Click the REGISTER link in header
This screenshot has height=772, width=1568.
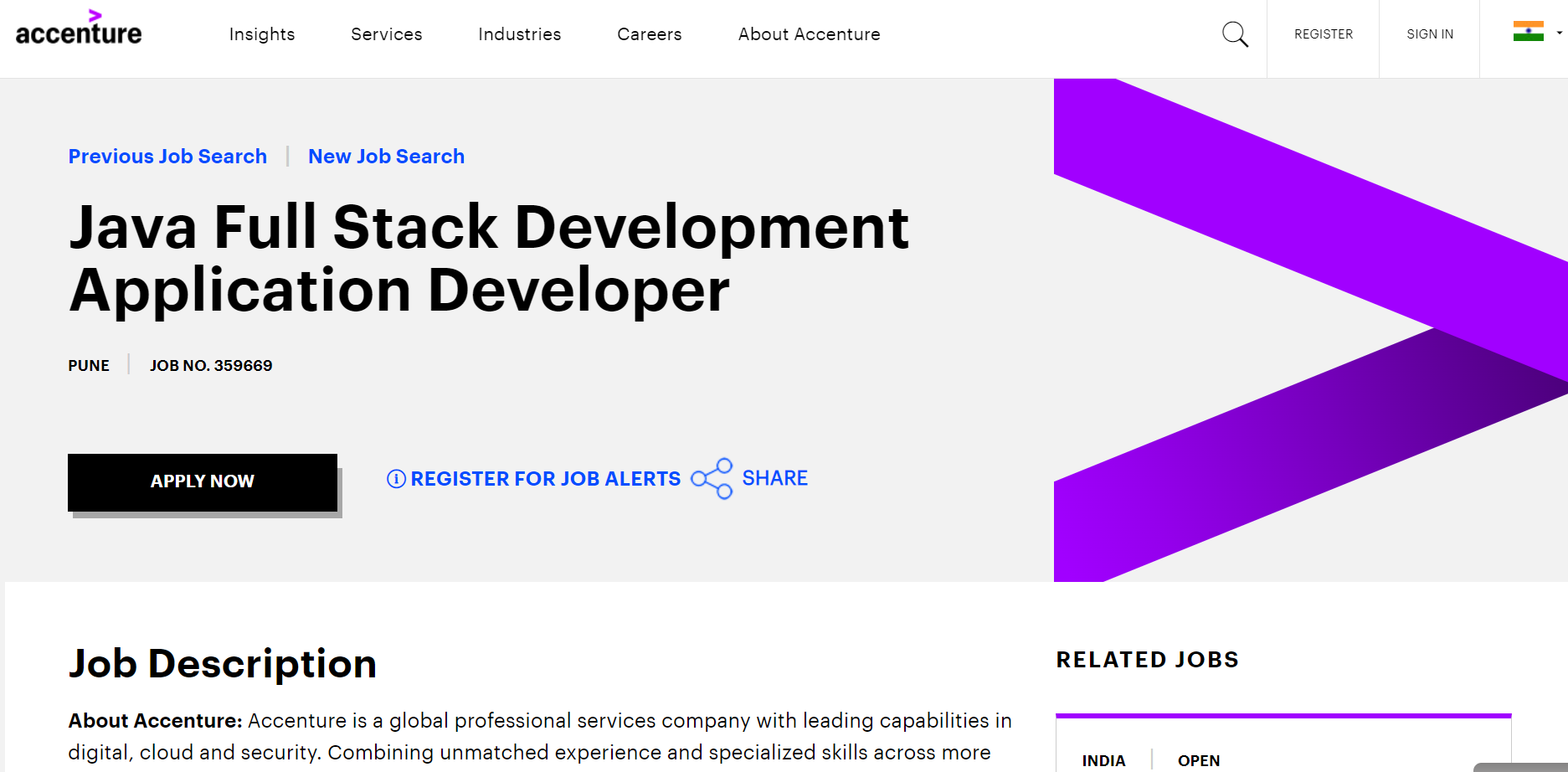(1324, 34)
